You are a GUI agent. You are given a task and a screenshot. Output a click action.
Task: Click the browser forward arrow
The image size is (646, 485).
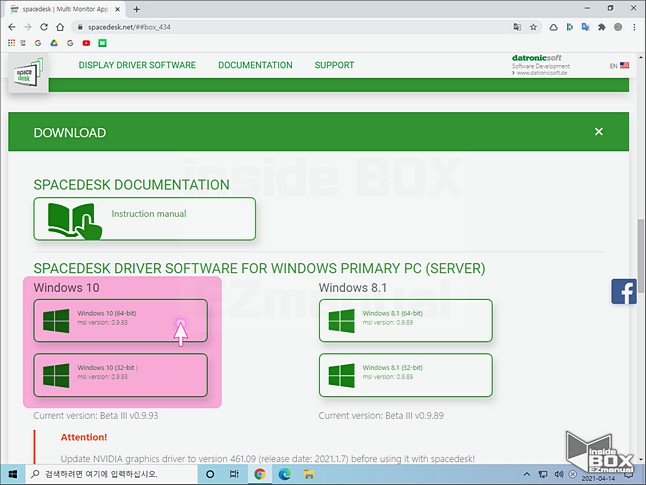pyautogui.click(x=28, y=27)
